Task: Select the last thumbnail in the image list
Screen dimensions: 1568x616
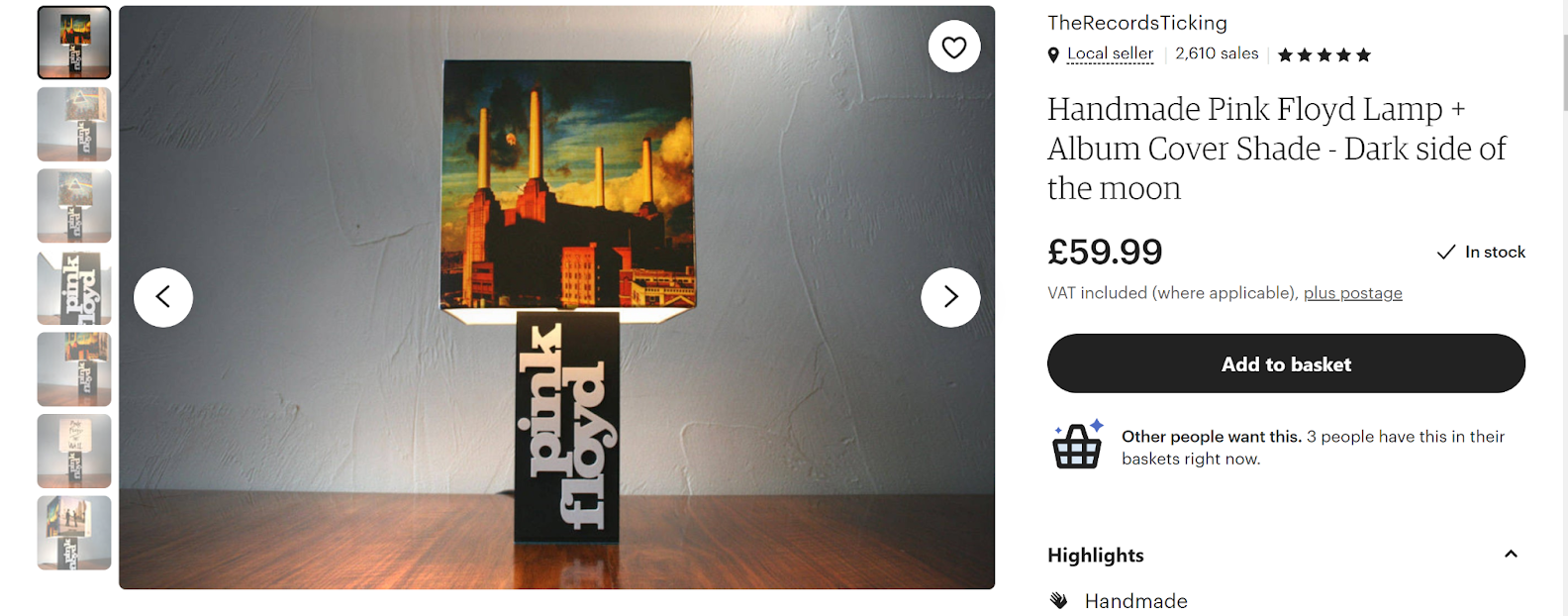Action: [x=74, y=534]
